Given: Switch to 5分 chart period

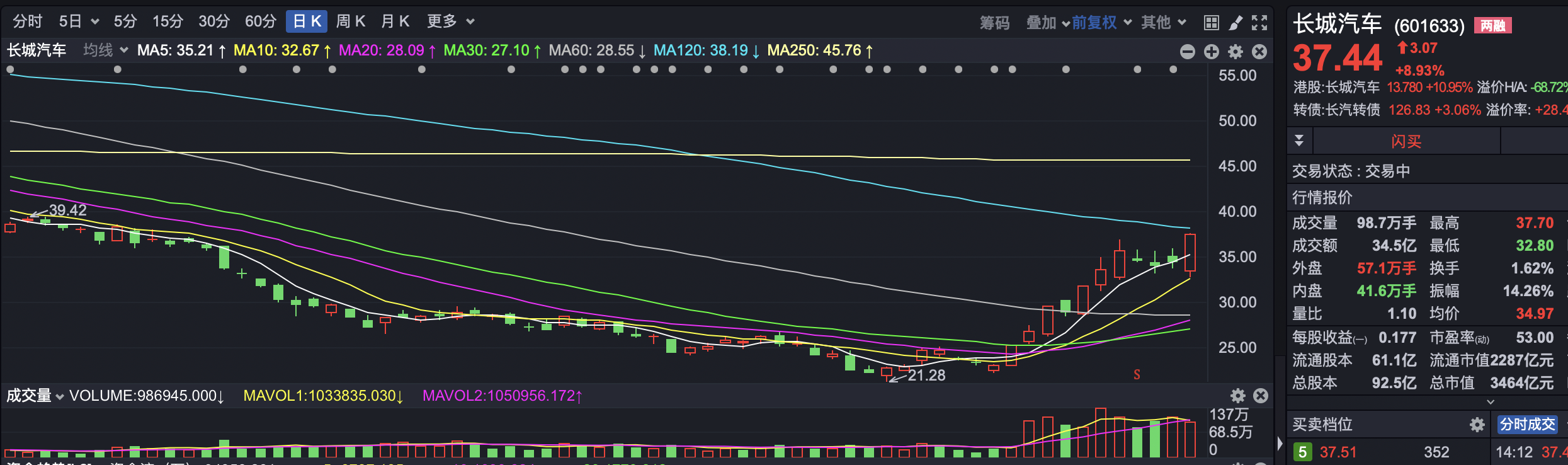Looking at the screenshot, I should [125, 21].
